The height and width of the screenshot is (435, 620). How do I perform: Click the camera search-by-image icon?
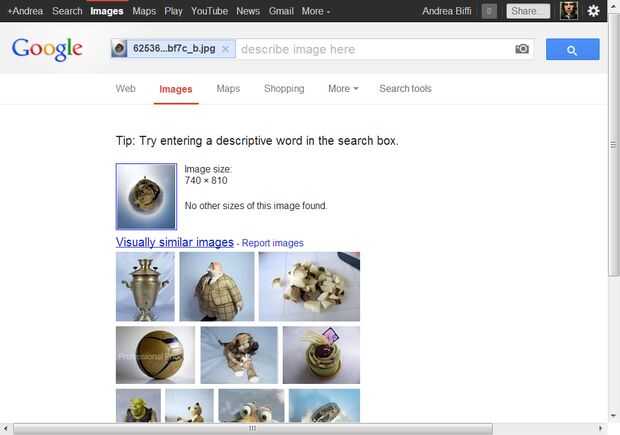click(522, 49)
